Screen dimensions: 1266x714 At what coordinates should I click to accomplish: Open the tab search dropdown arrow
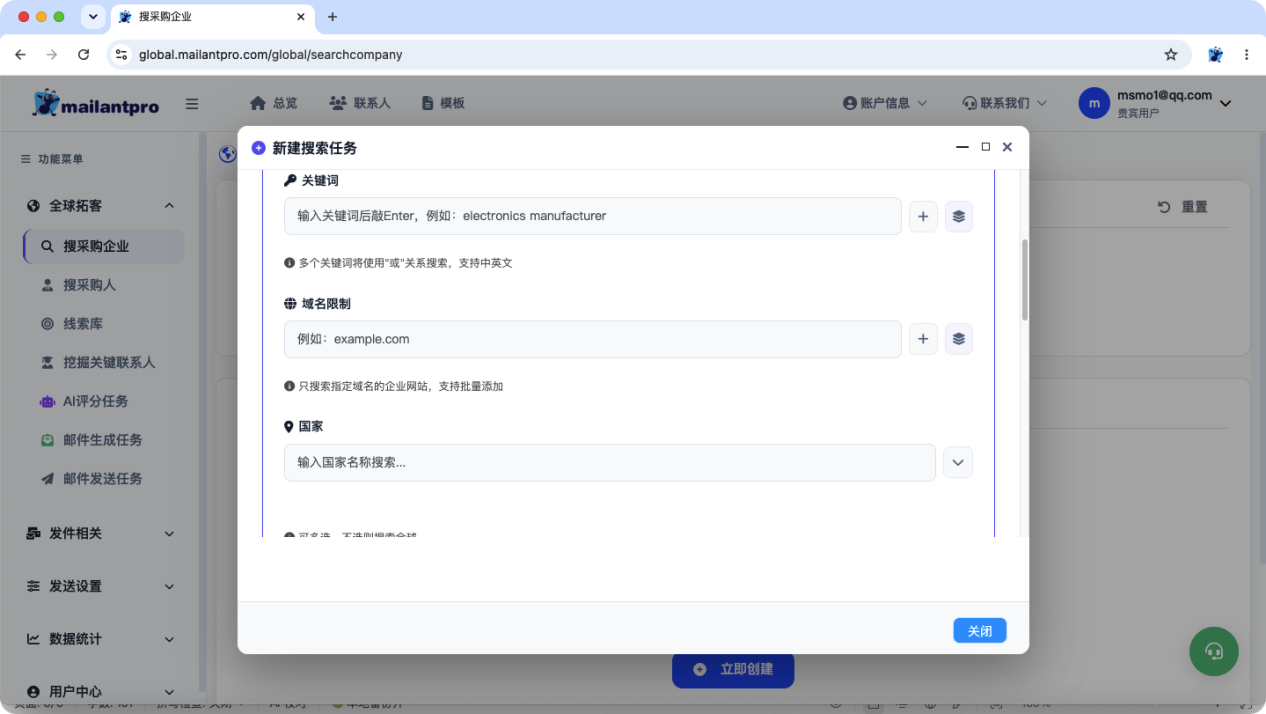pos(93,17)
